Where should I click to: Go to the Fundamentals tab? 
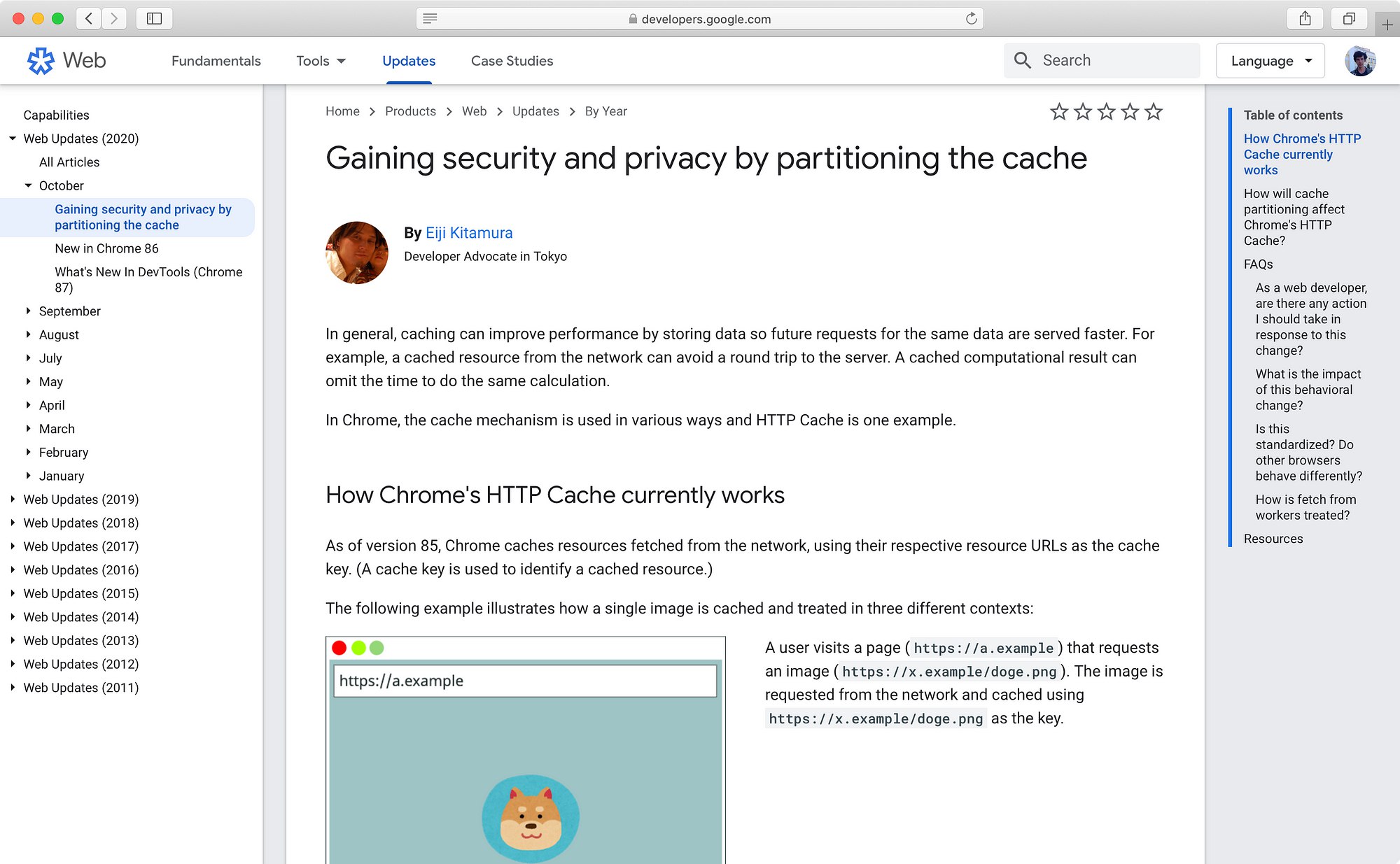coord(216,61)
